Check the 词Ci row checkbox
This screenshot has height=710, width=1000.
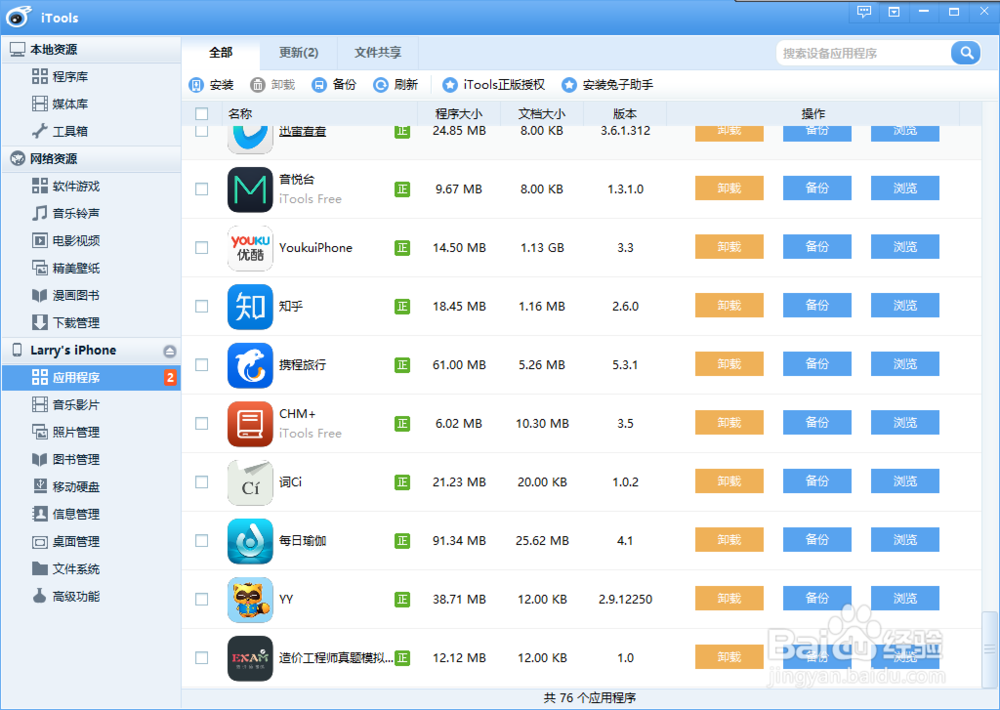click(202, 482)
